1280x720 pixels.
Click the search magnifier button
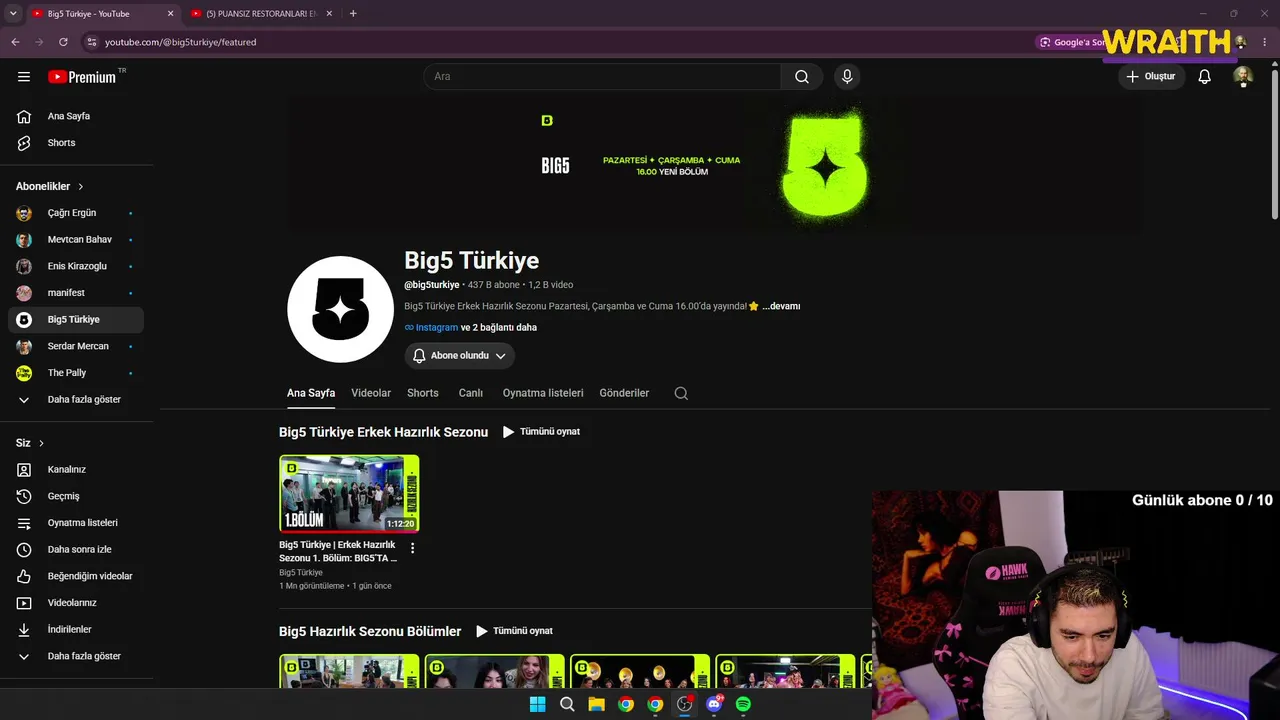click(x=802, y=77)
